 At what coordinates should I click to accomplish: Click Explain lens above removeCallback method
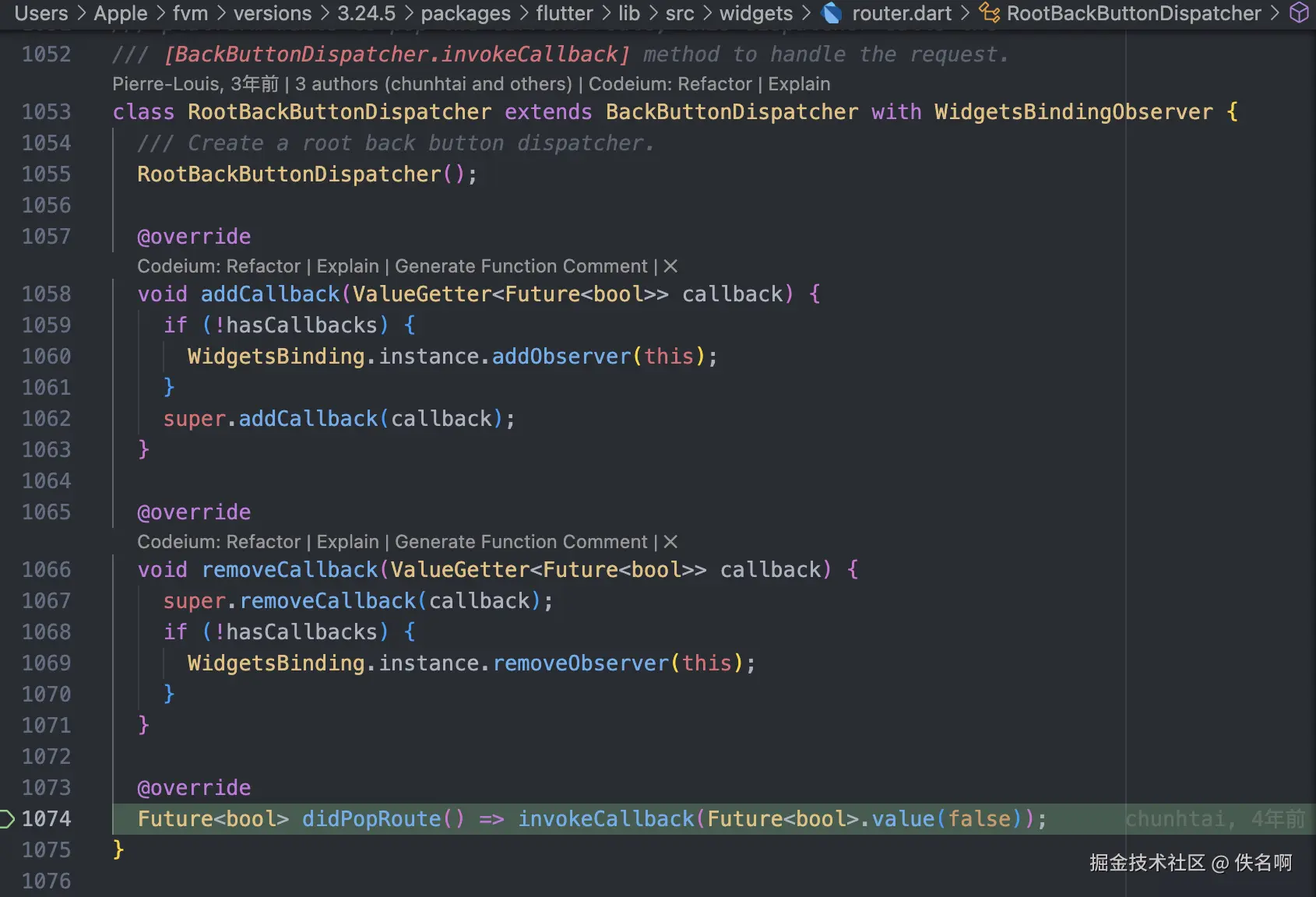tap(347, 542)
